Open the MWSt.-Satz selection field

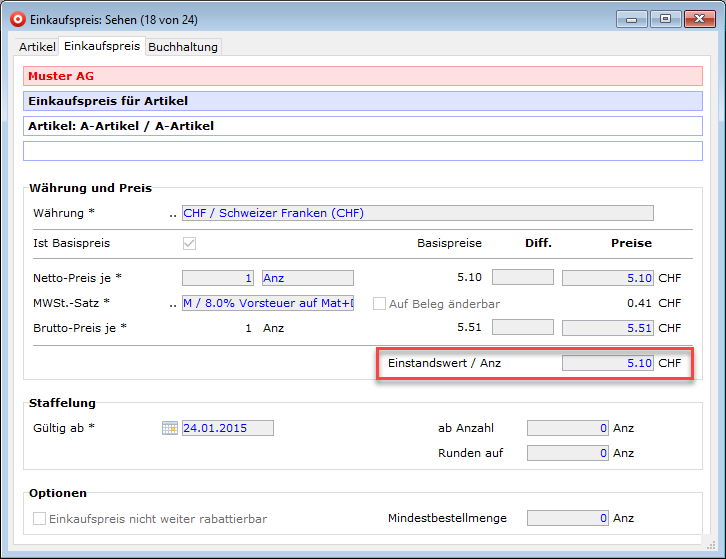tap(267, 303)
